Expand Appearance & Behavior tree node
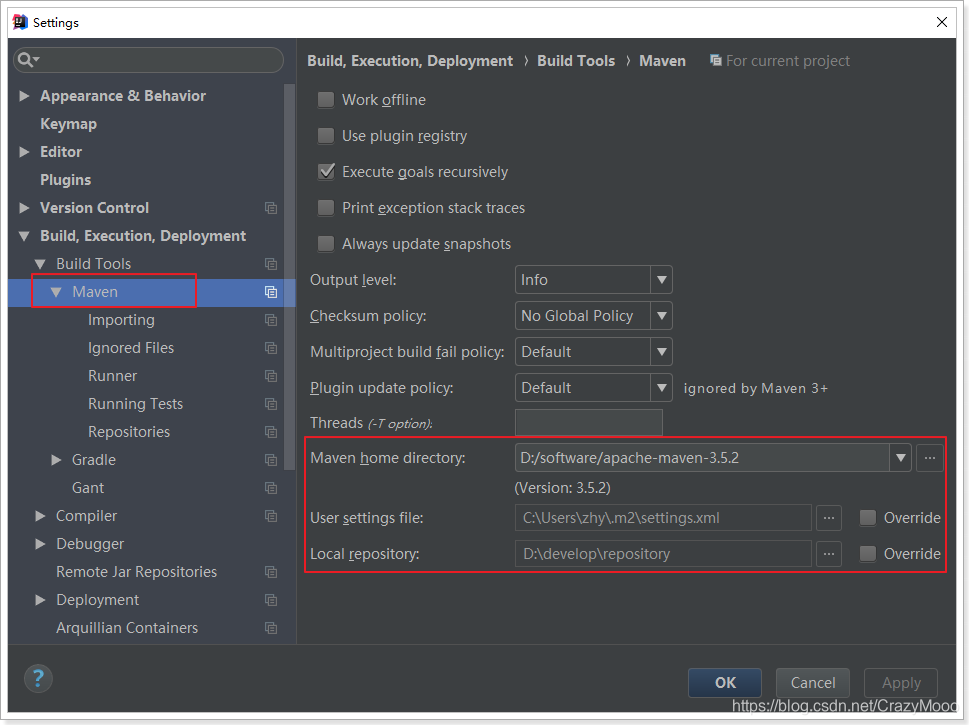This screenshot has width=969, height=725. click(24, 96)
